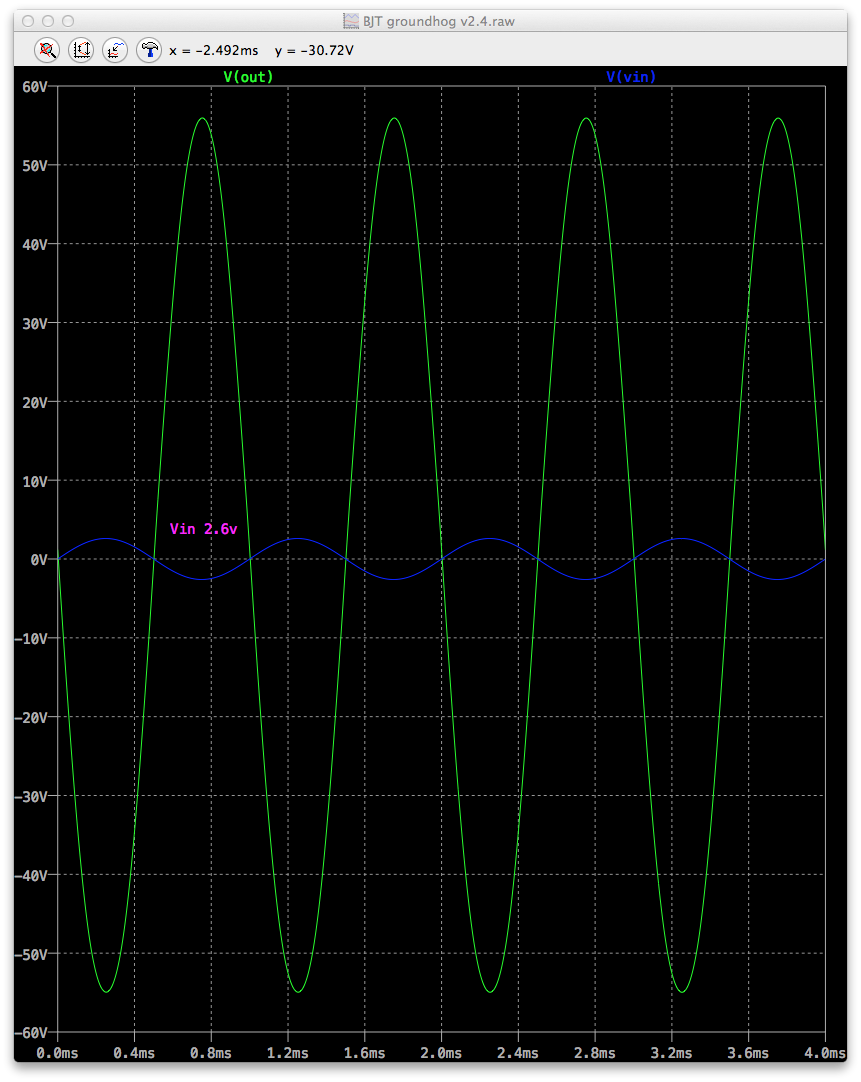The image size is (861, 1082).
Task: Click the window title "BJT groundhog v2.4.raw"
Action: tap(439, 21)
